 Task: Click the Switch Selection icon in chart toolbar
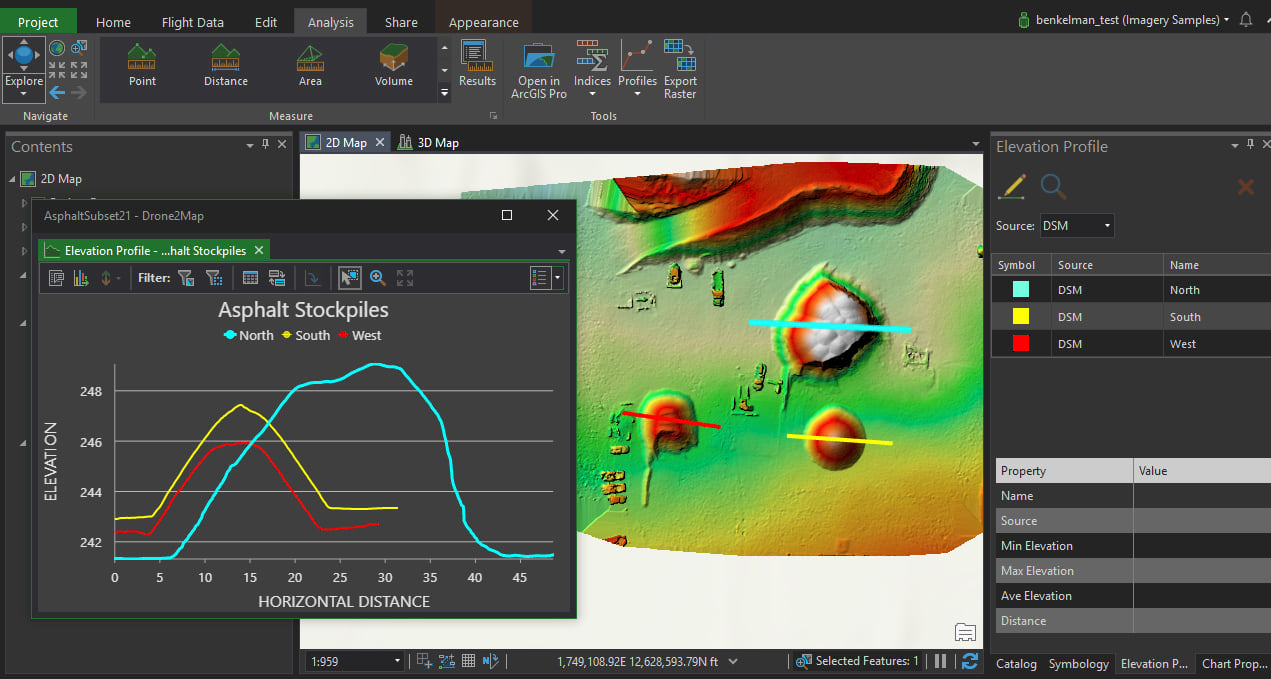point(277,278)
